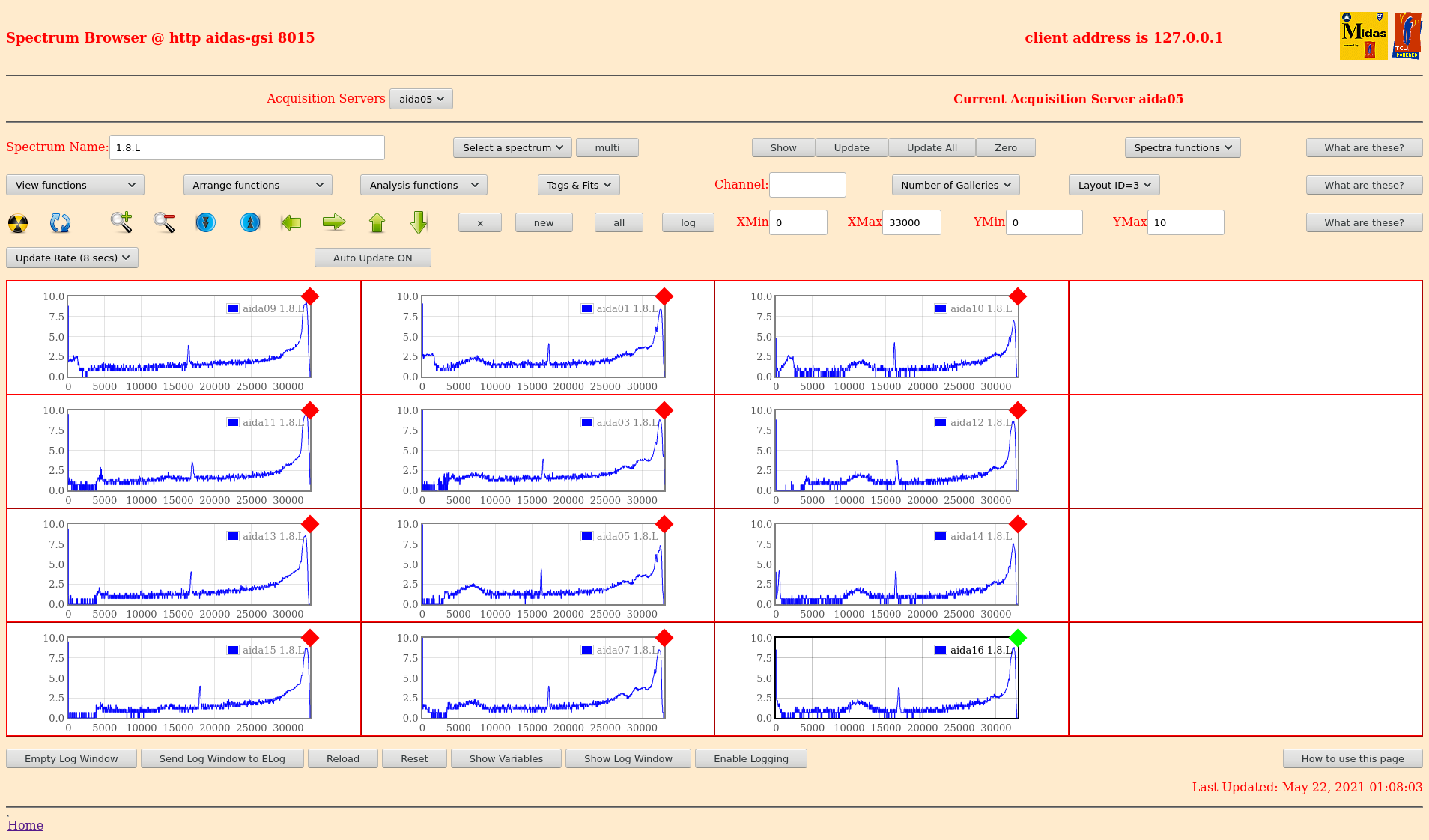Viewport: 1429px width, 840px height.
Task: Toggle the multi selection button
Action: [607, 147]
